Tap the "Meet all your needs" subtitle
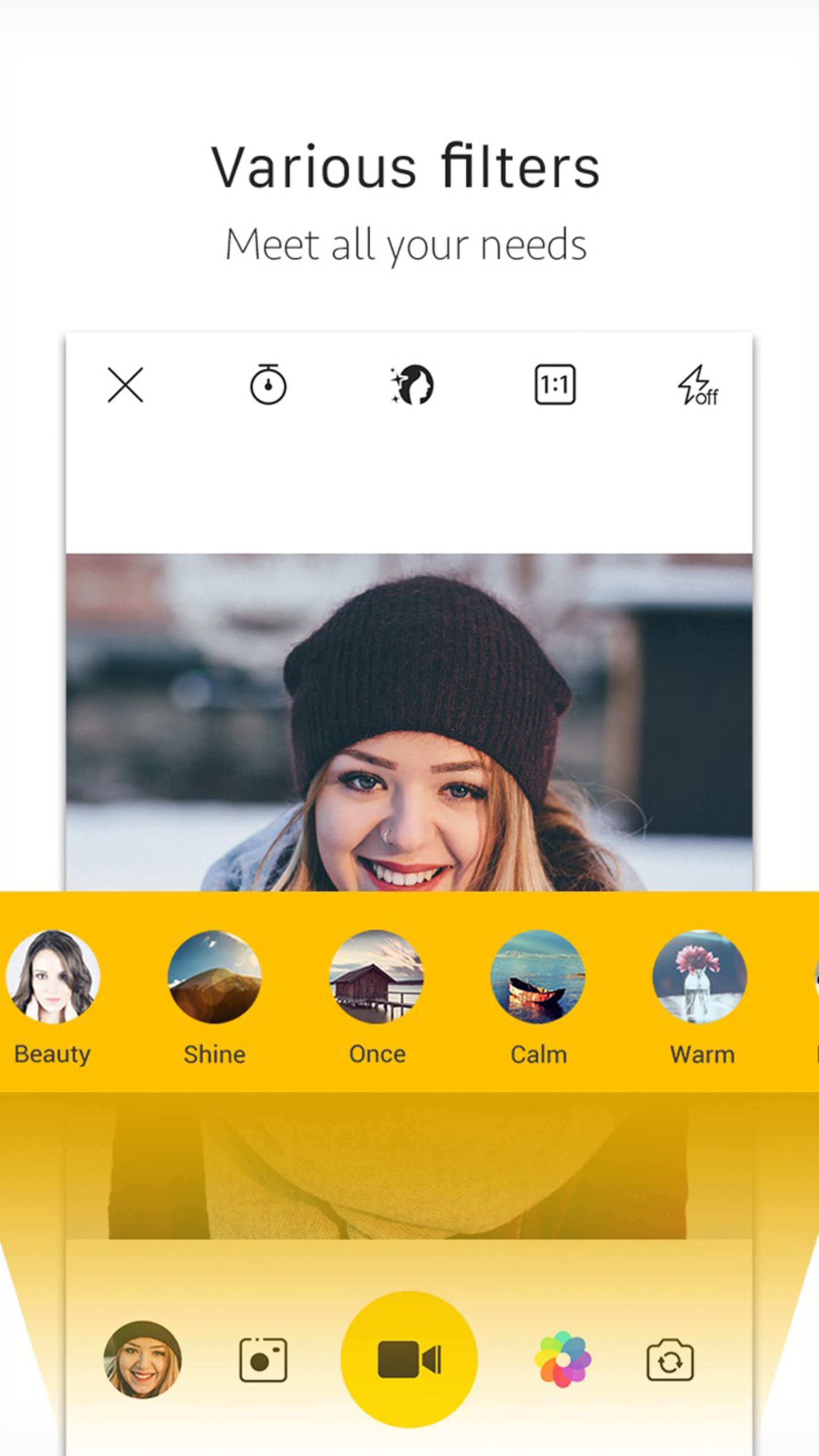This screenshot has height=1456, width=819. 406,245
